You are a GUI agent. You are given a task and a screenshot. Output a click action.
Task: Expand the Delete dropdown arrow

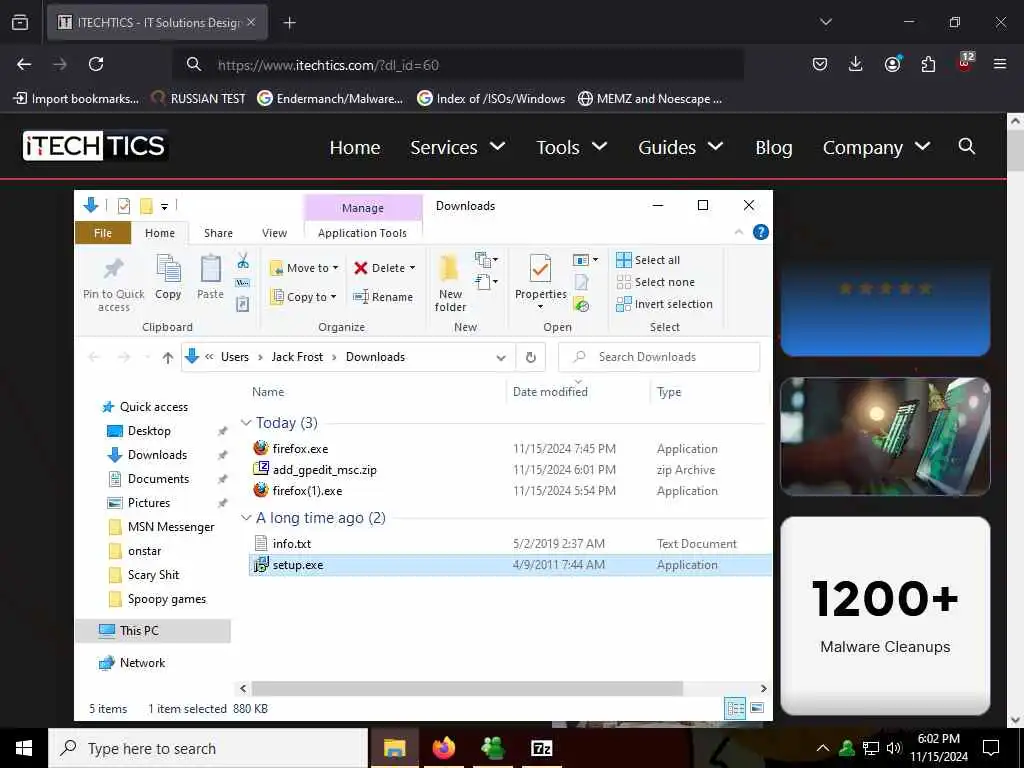(412, 268)
